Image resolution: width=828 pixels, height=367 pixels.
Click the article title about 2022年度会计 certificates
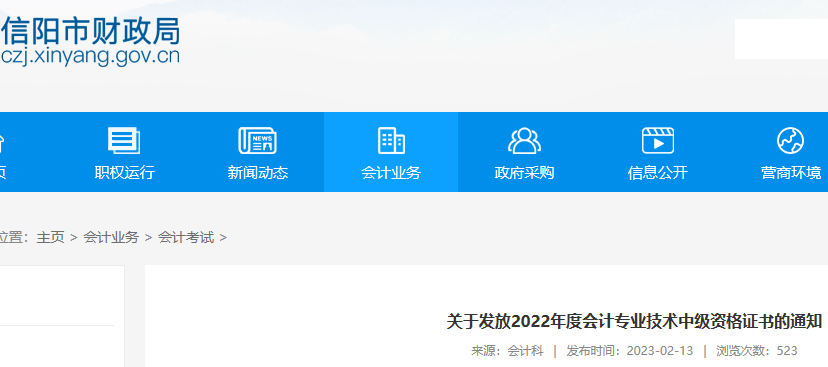tap(634, 322)
